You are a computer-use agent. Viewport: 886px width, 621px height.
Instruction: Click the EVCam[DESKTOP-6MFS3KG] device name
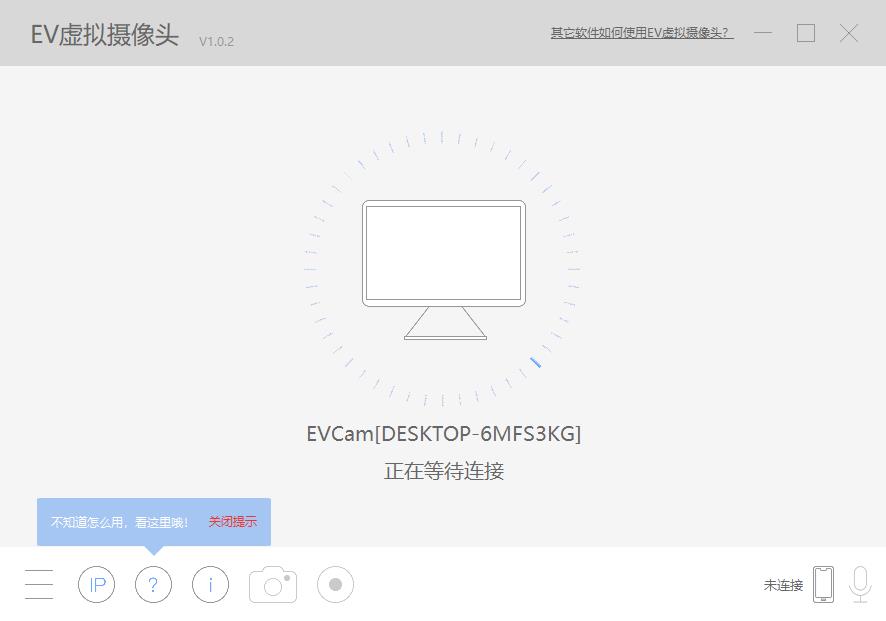pos(444,433)
